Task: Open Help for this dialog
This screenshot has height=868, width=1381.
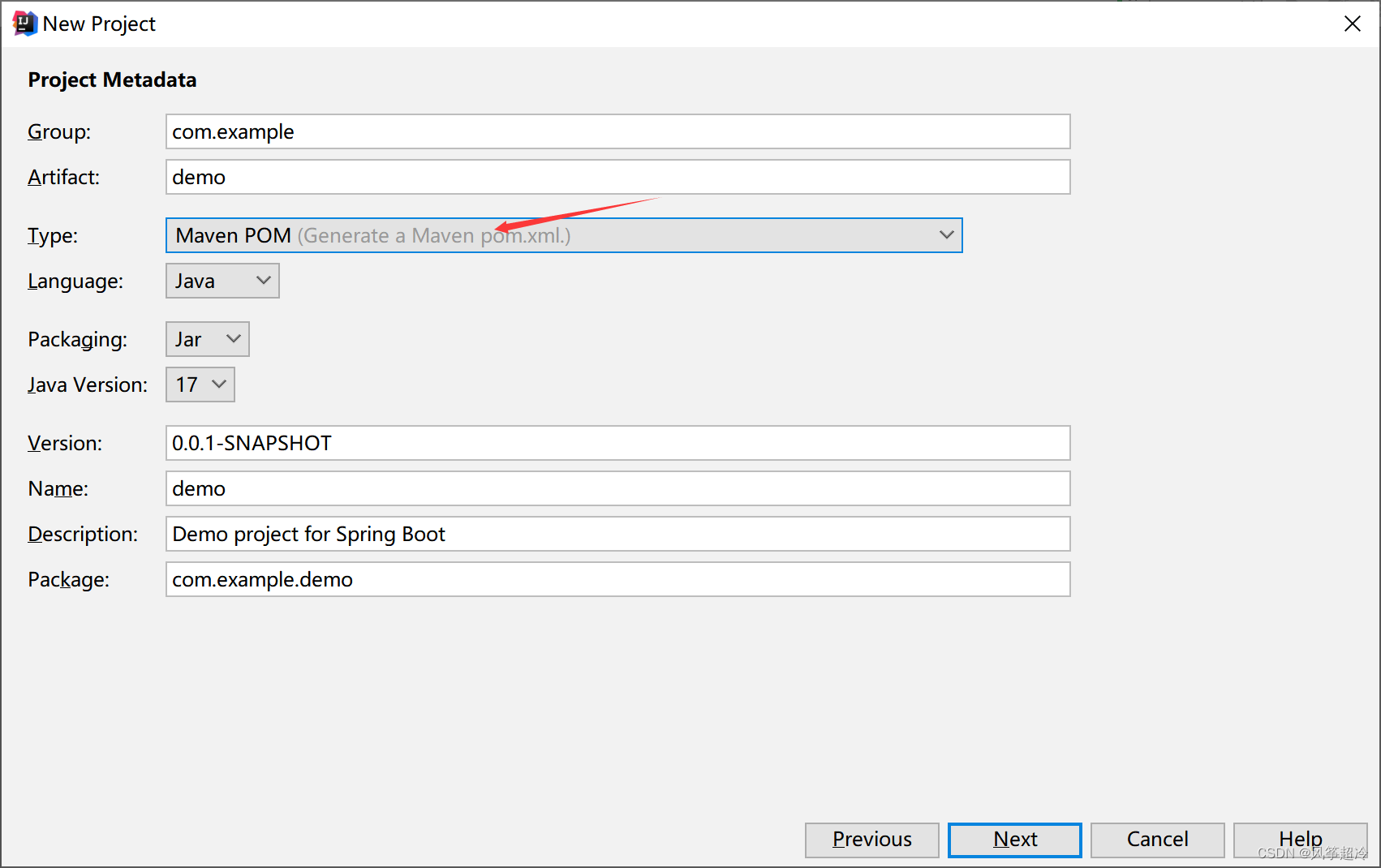Action: [x=1300, y=840]
